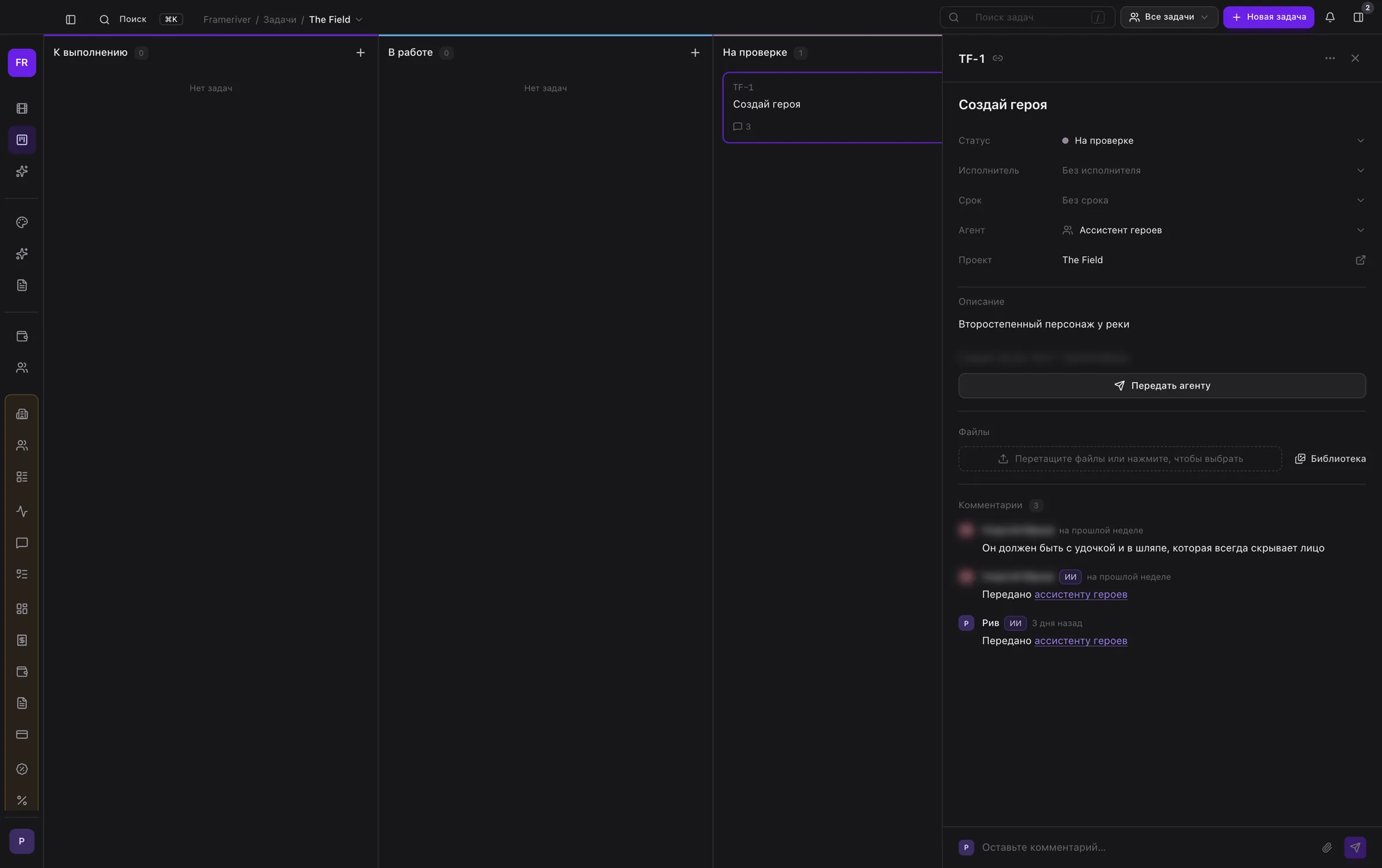Toggle the left sidebar panel icon
The width and height of the screenshot is (1382, 868).
(x=70, y=20)
